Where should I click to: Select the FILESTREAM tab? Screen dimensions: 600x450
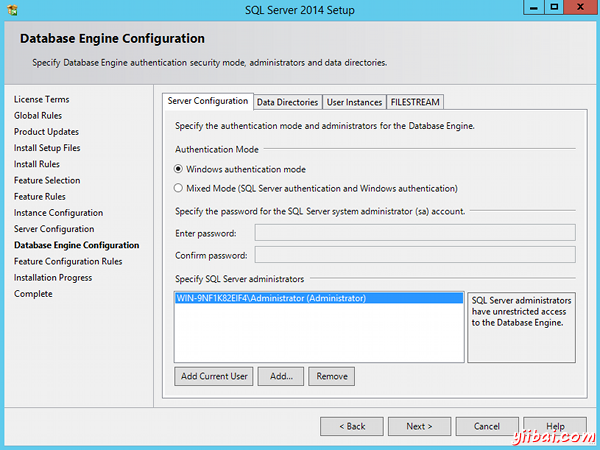[x=414, y=102]
